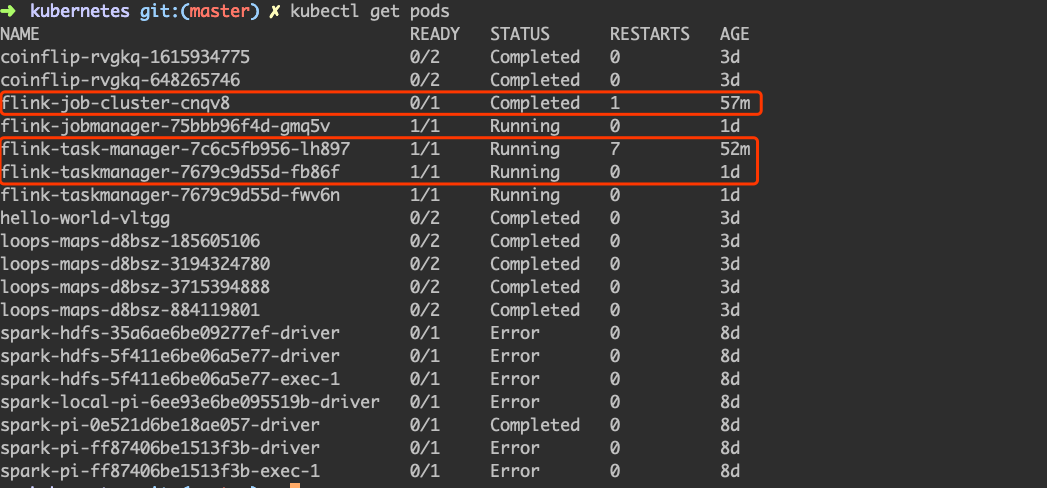
Task: Click the STATUS column header
Action: click(x=519, y=34)
